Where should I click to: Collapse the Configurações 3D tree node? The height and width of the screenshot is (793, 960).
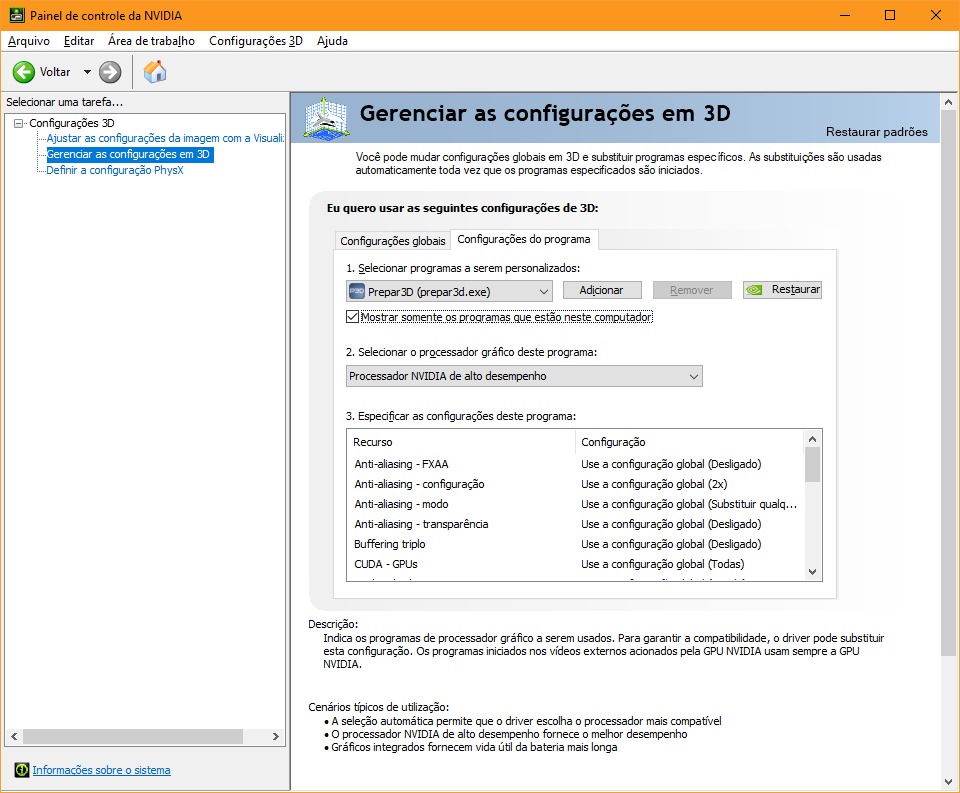point(18,123)
